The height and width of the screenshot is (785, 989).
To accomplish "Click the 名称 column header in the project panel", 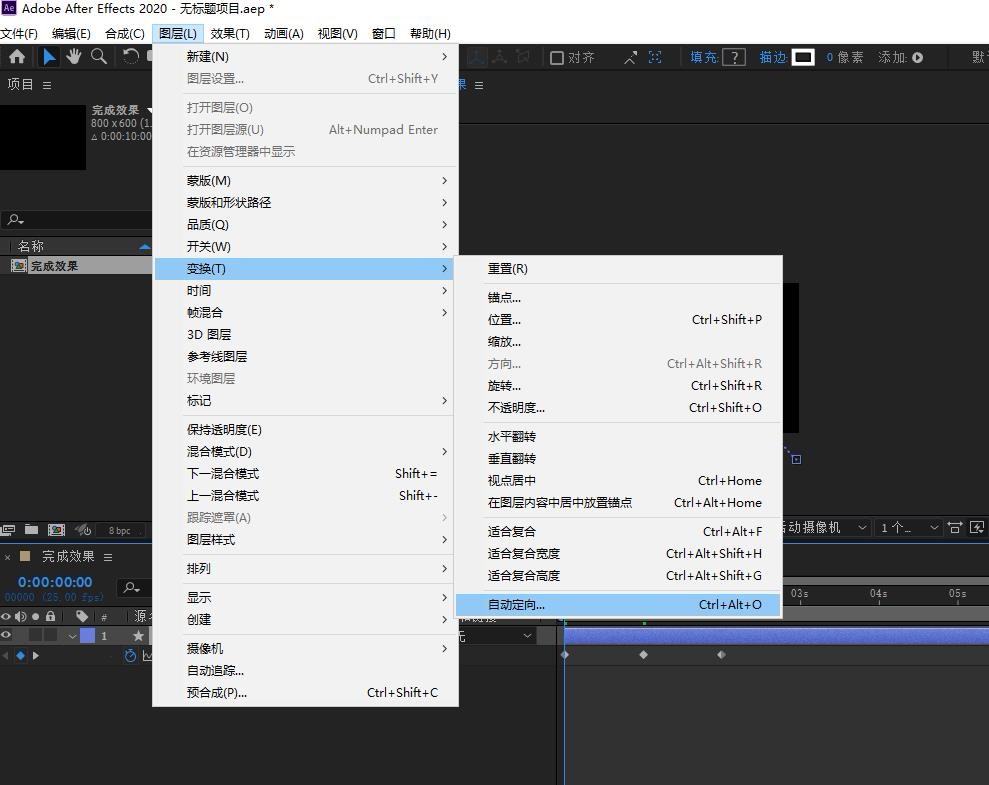I will coord(31,247).
